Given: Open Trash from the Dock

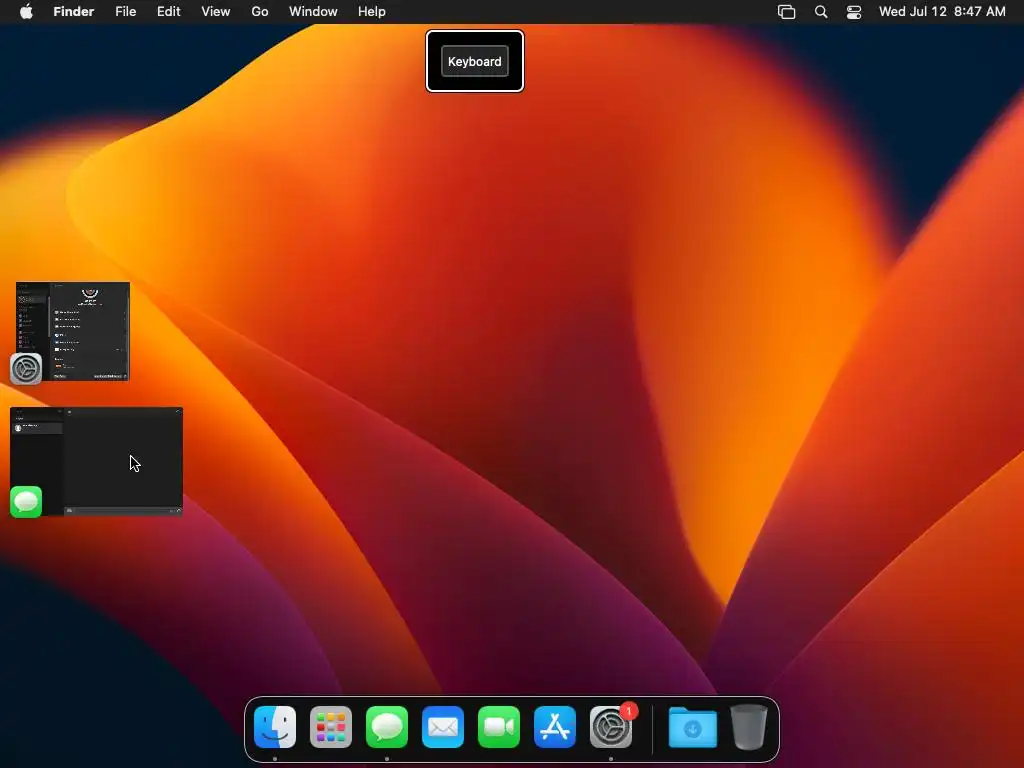Looking at the screenshot, I should [748, 727].
